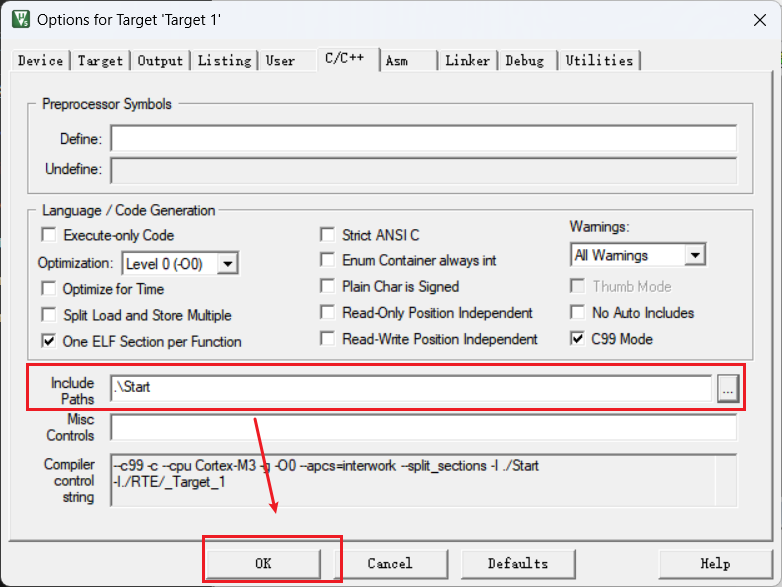Open the Listing tab
Viewport: 782px width, 587px height.
[224, 61]
